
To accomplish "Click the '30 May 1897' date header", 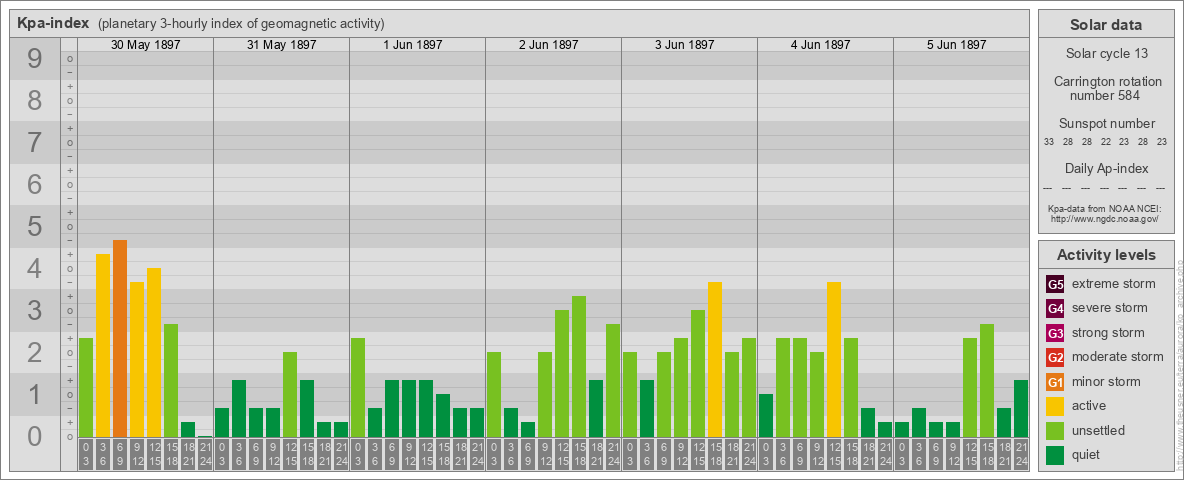I will 146,45.
